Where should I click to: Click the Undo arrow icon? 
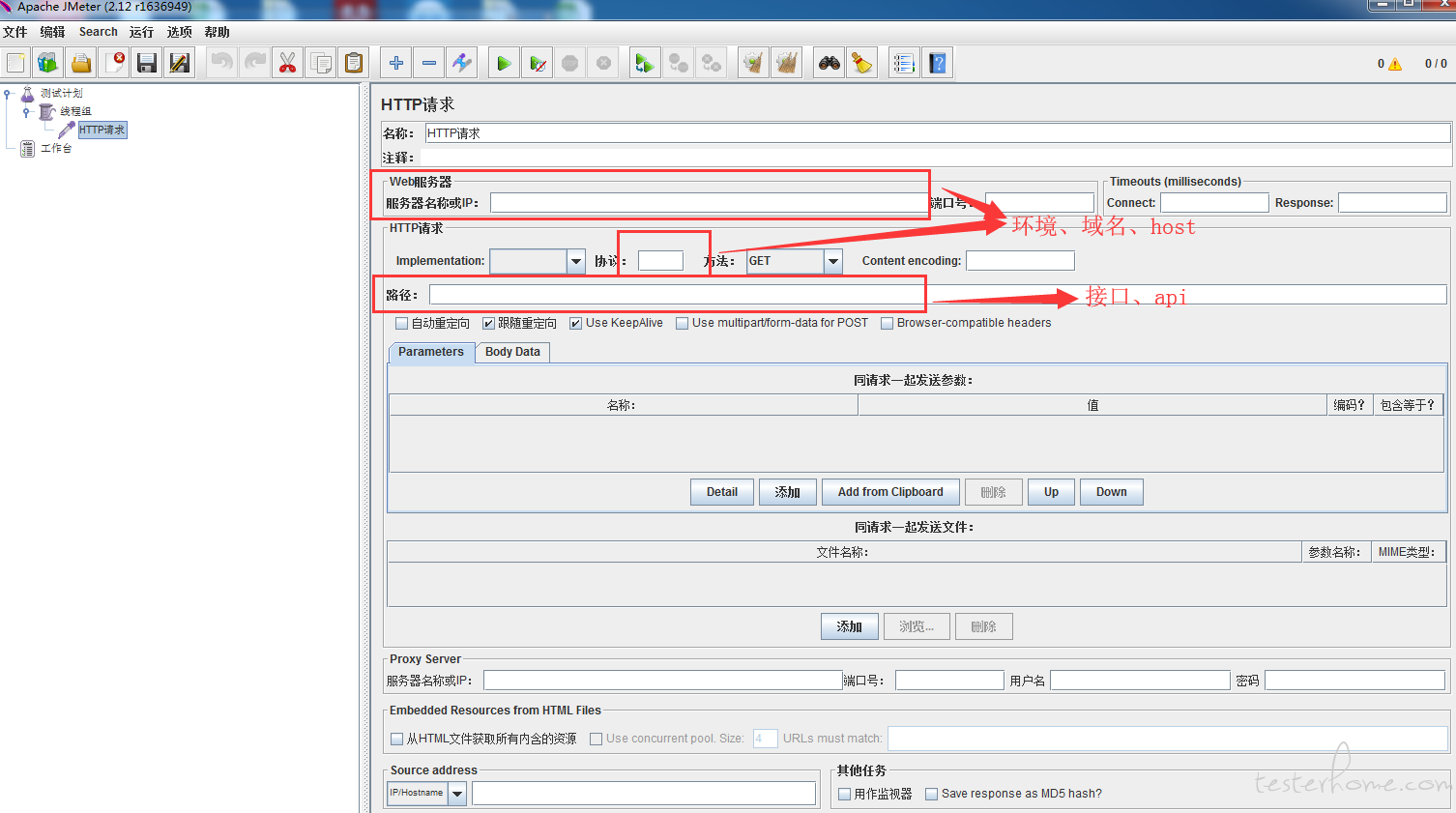point(222,63)
